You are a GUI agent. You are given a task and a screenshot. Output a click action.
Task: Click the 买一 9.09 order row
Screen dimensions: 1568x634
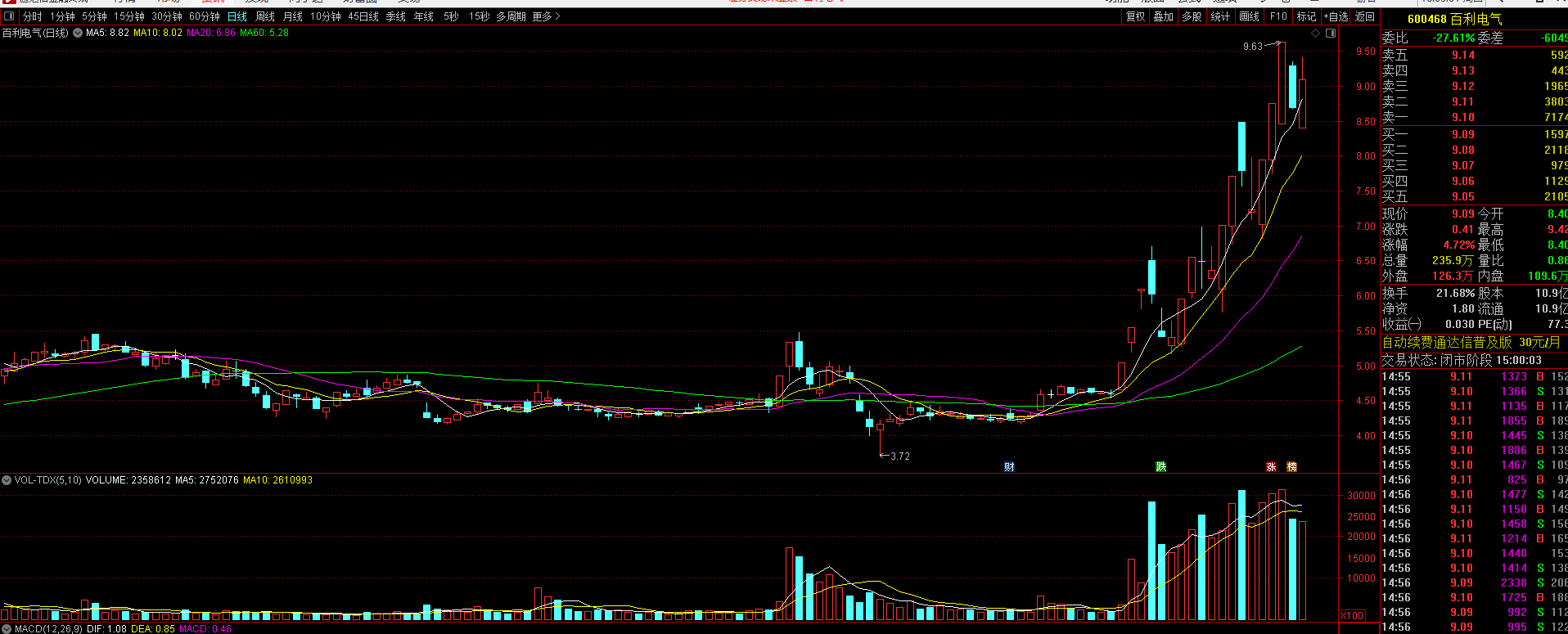[x=1474, y=134]
